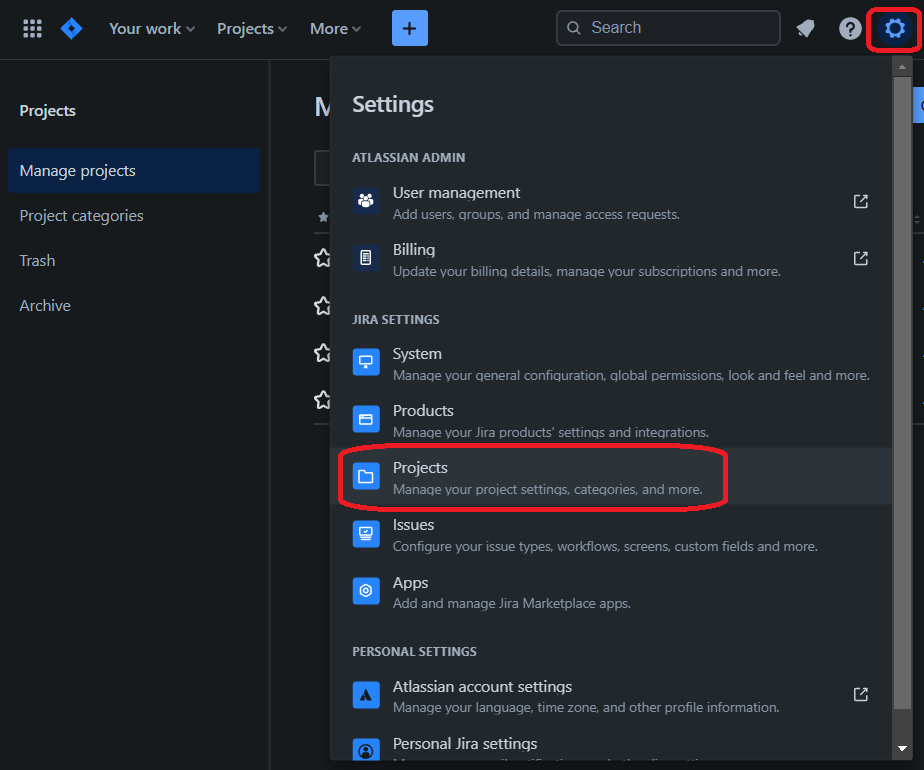Open external link icon beside Billing
924x770 pixels.
point(860,258)
